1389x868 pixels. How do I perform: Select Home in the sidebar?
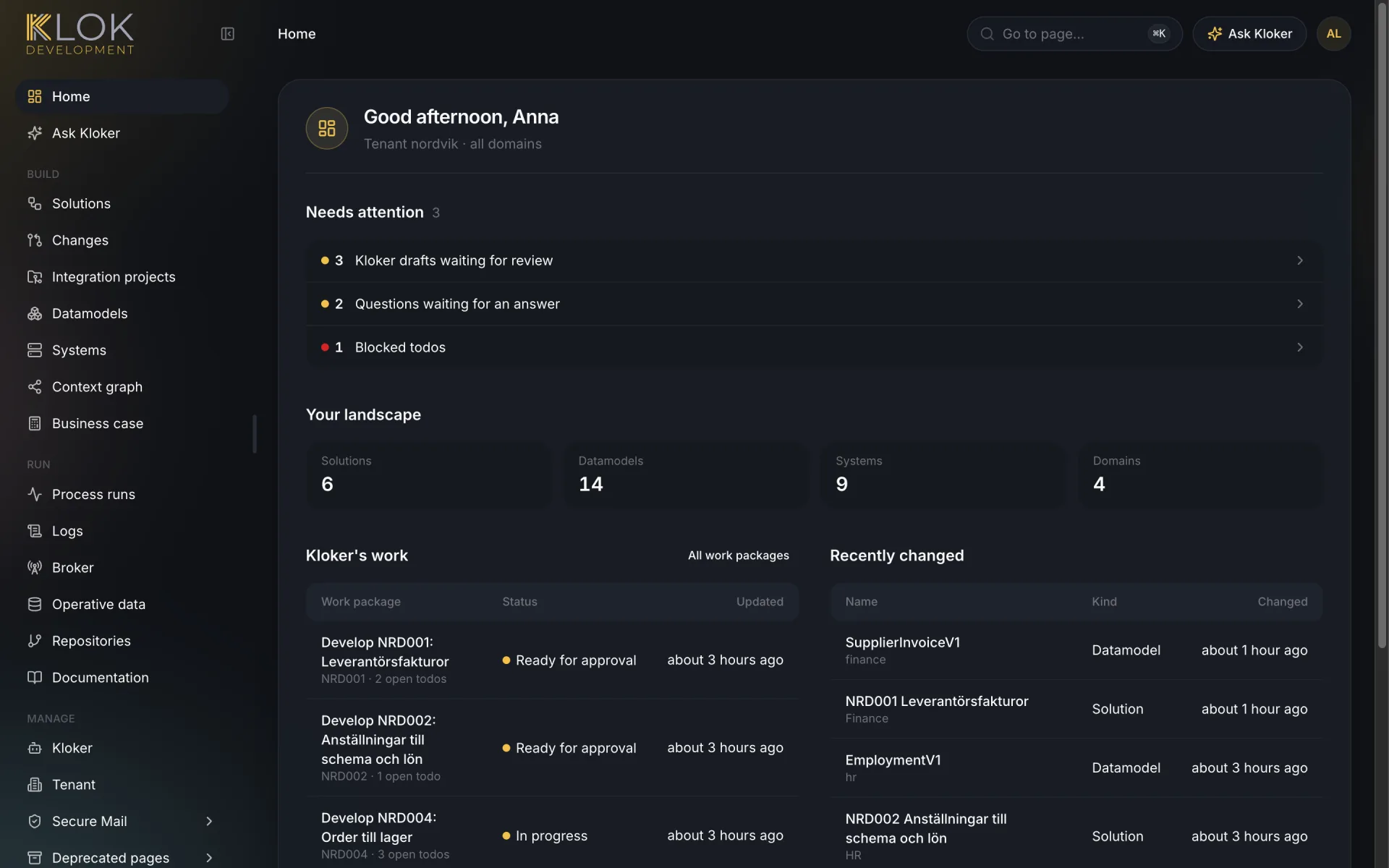click(x=122, y=96)
